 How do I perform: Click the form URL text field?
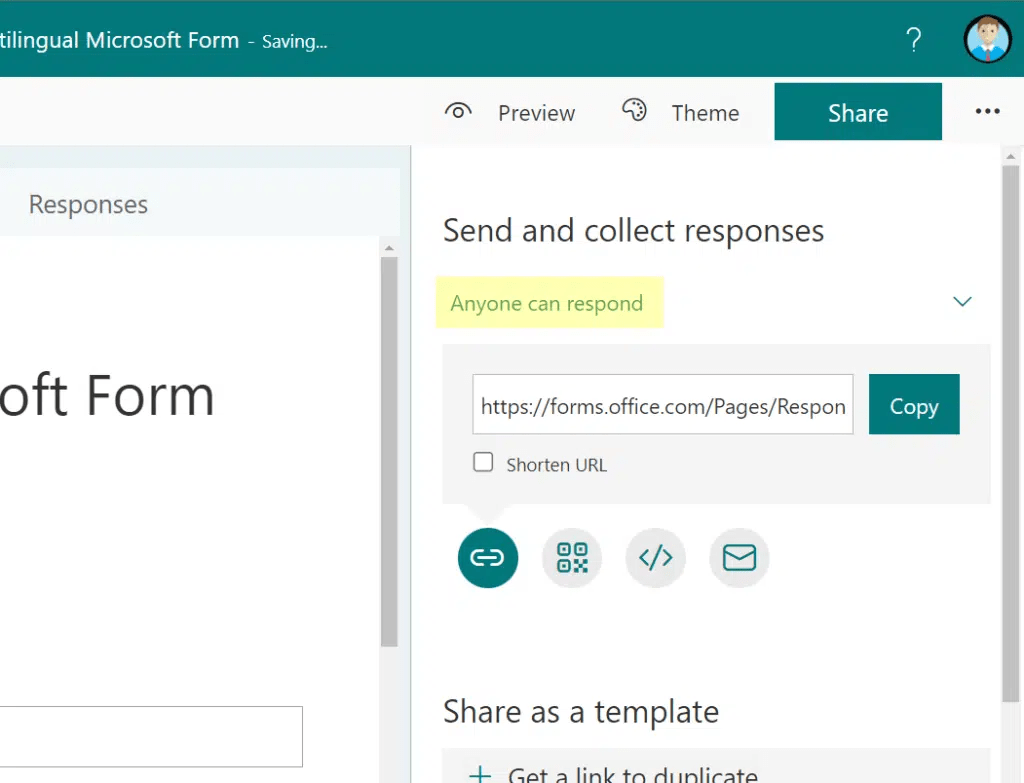(663, 404)
